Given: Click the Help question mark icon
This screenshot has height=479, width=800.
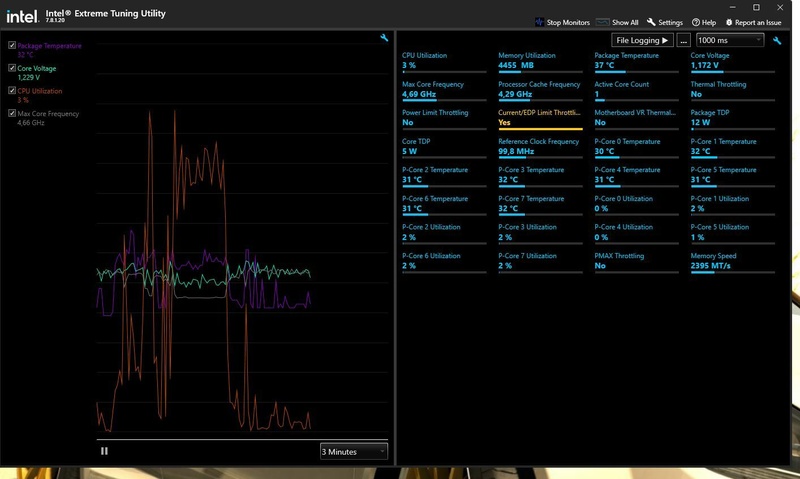Looking at the screenshot, I should (696, 22).
